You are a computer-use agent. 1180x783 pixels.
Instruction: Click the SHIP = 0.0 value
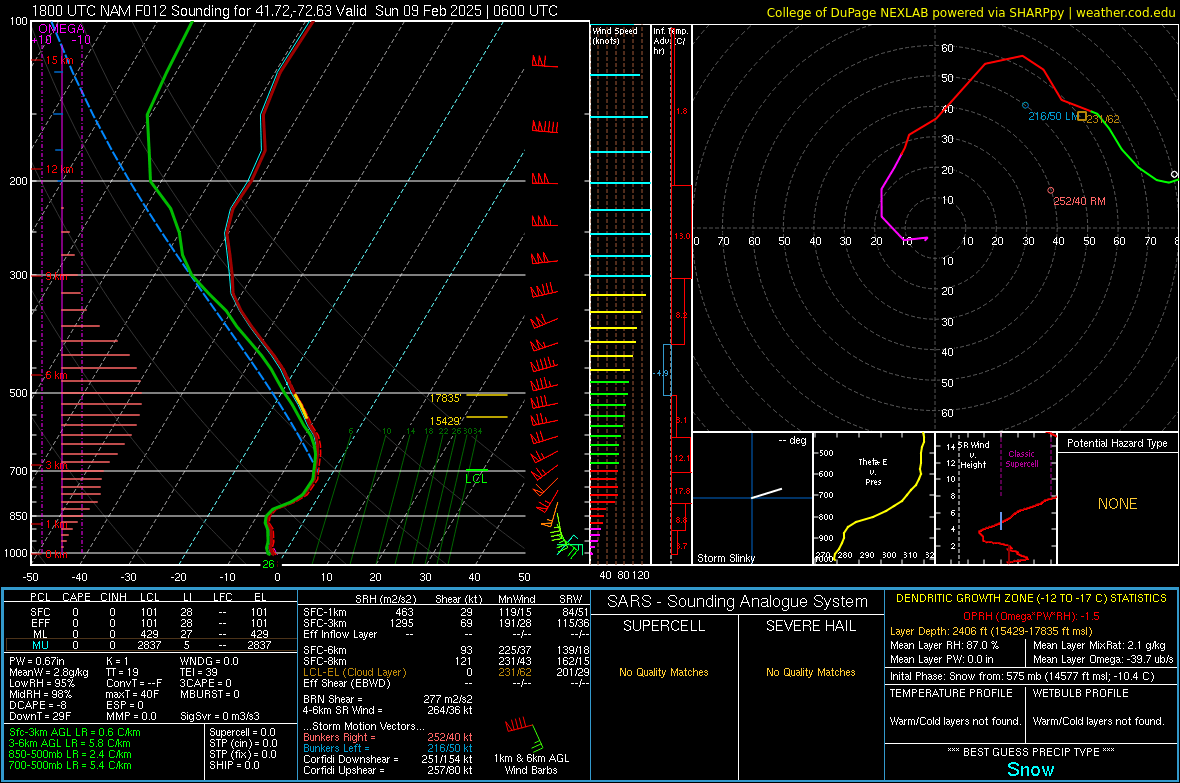(234, 765)
